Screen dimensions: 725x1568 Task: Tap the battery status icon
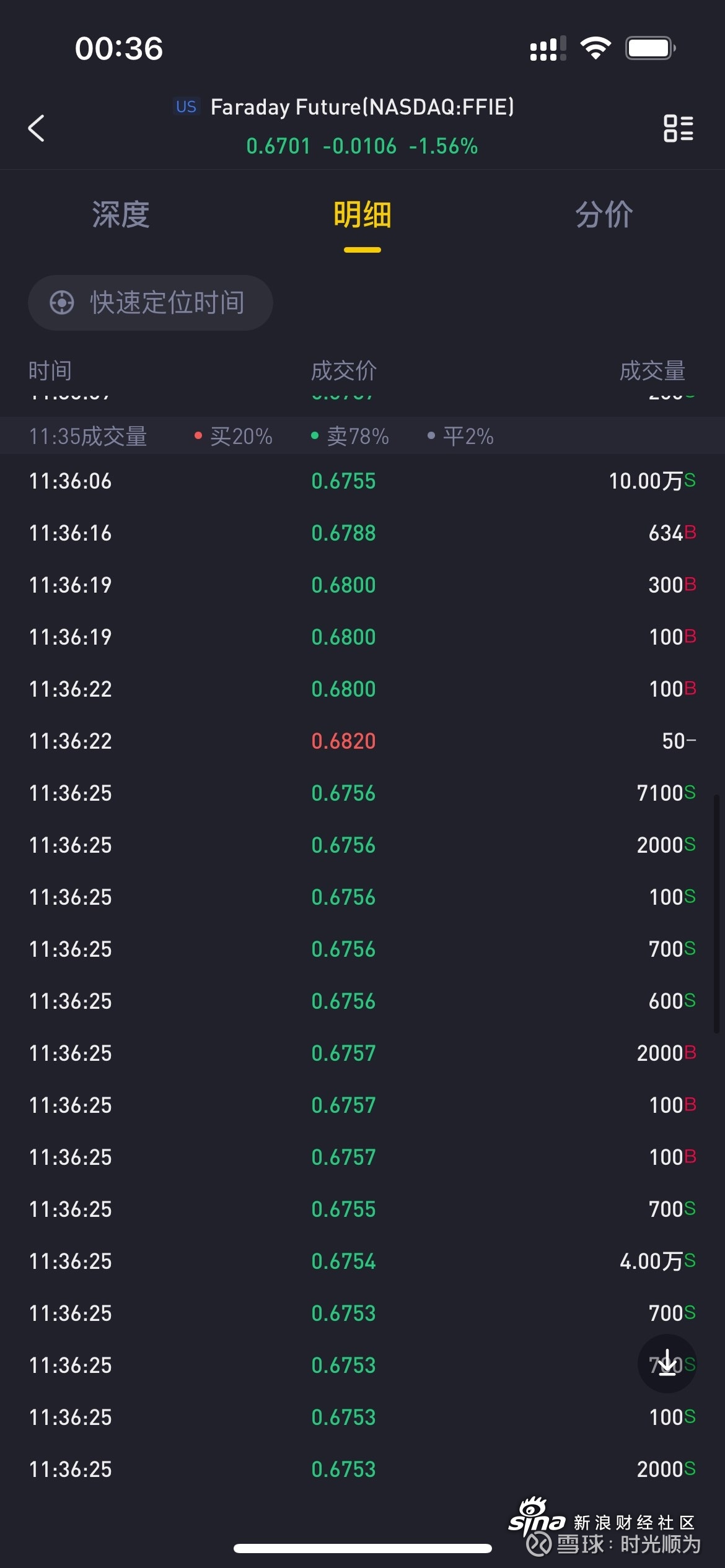[651, 48]
